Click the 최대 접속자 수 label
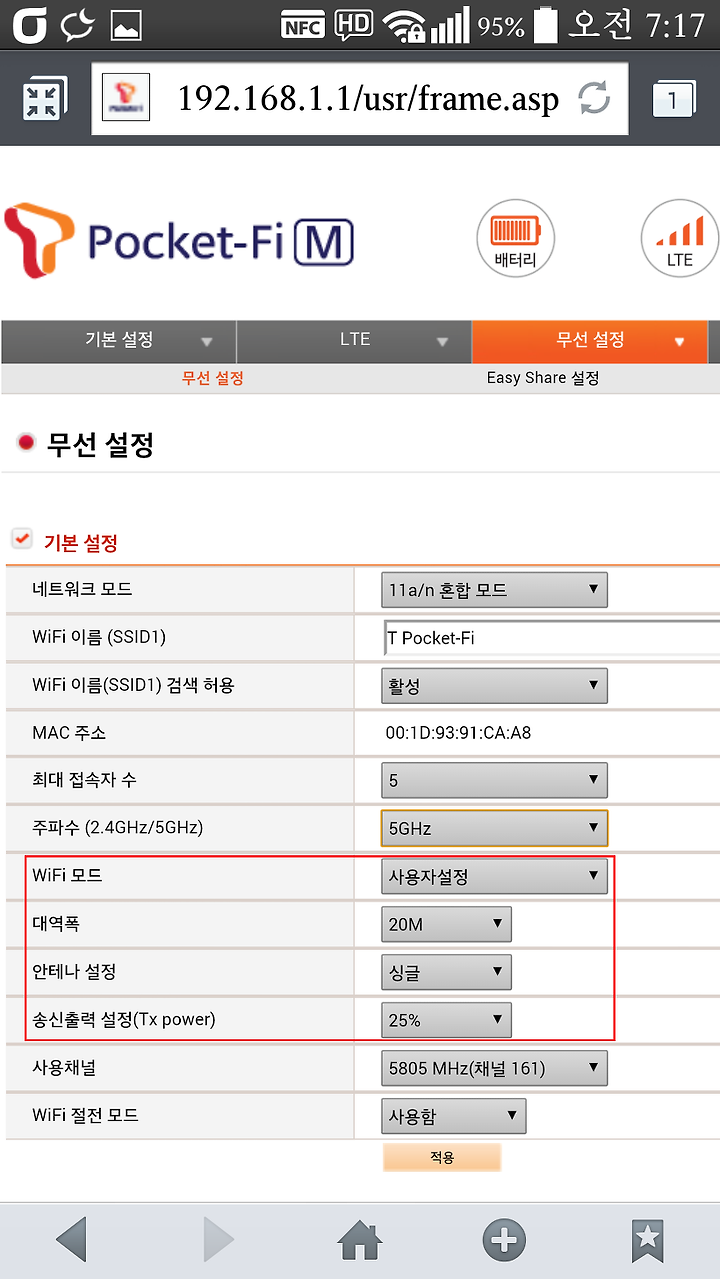 coord(84,780)
